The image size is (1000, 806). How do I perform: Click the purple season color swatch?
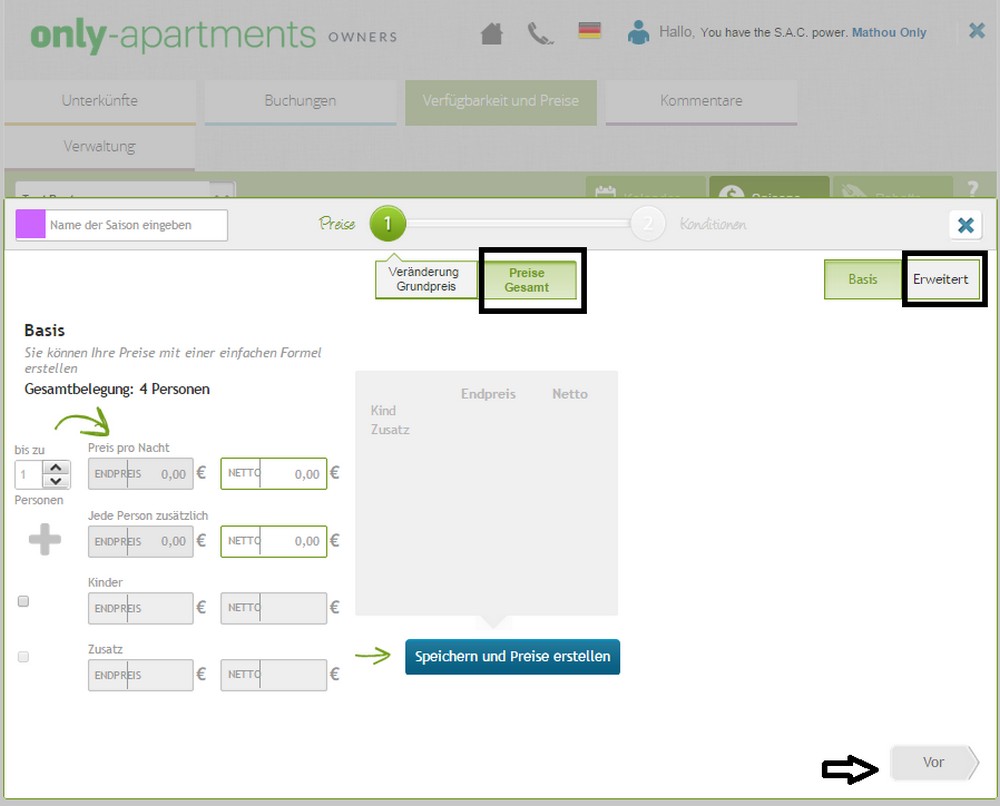(30, 225)
